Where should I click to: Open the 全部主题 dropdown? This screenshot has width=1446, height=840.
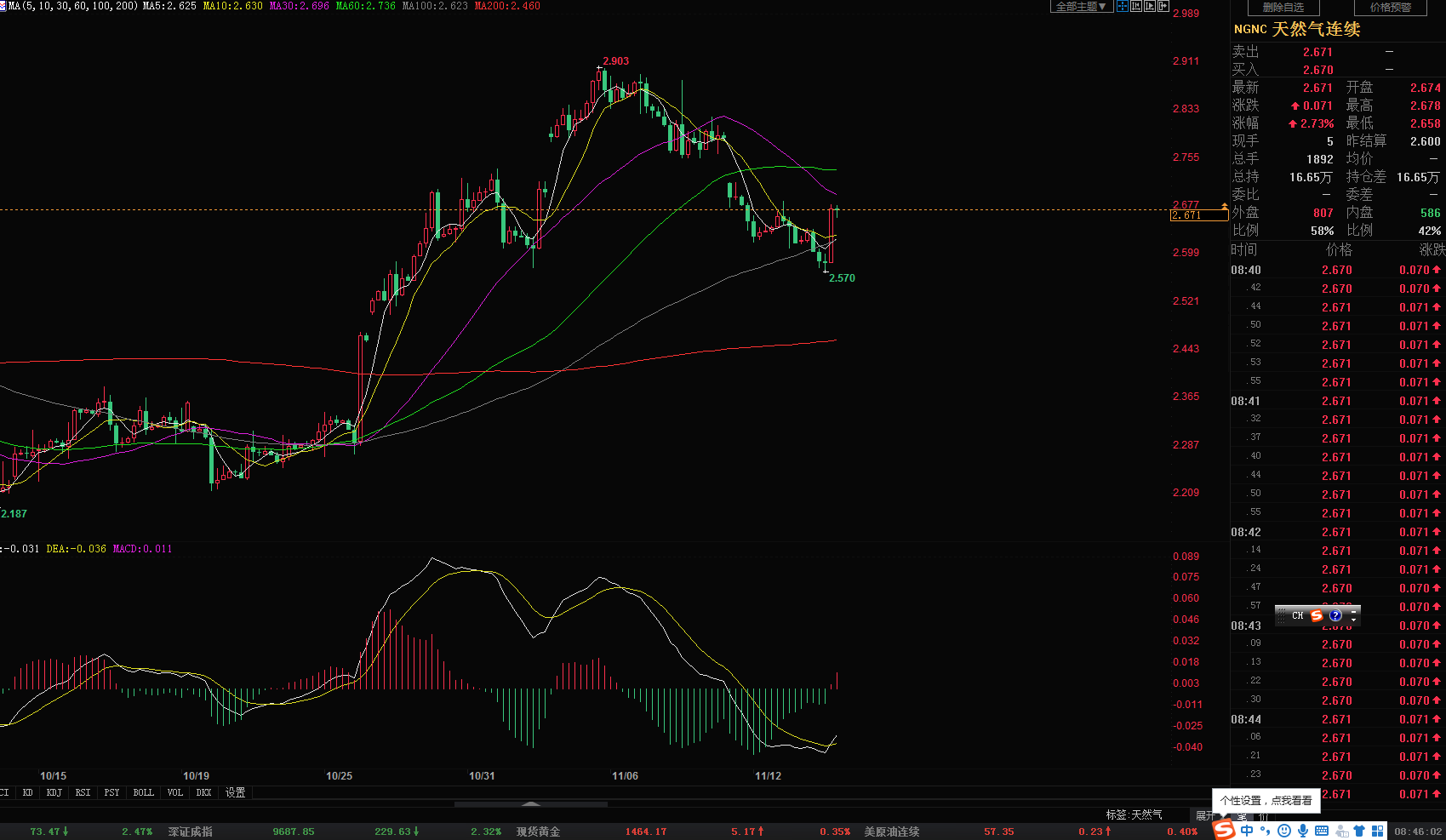pos(1082,6)
